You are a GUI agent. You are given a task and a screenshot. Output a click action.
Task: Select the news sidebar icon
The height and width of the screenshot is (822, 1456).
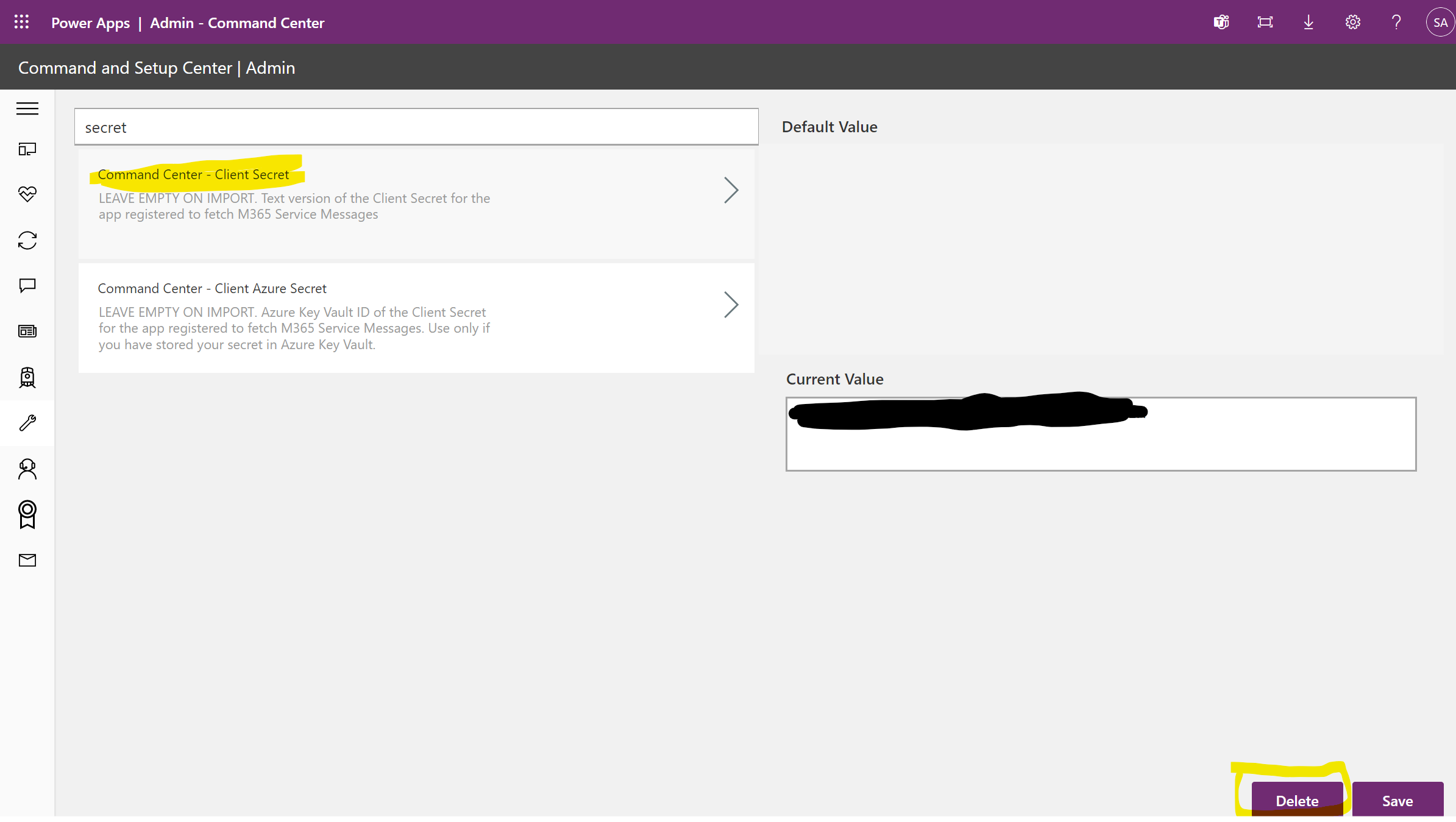pos(27,331)
